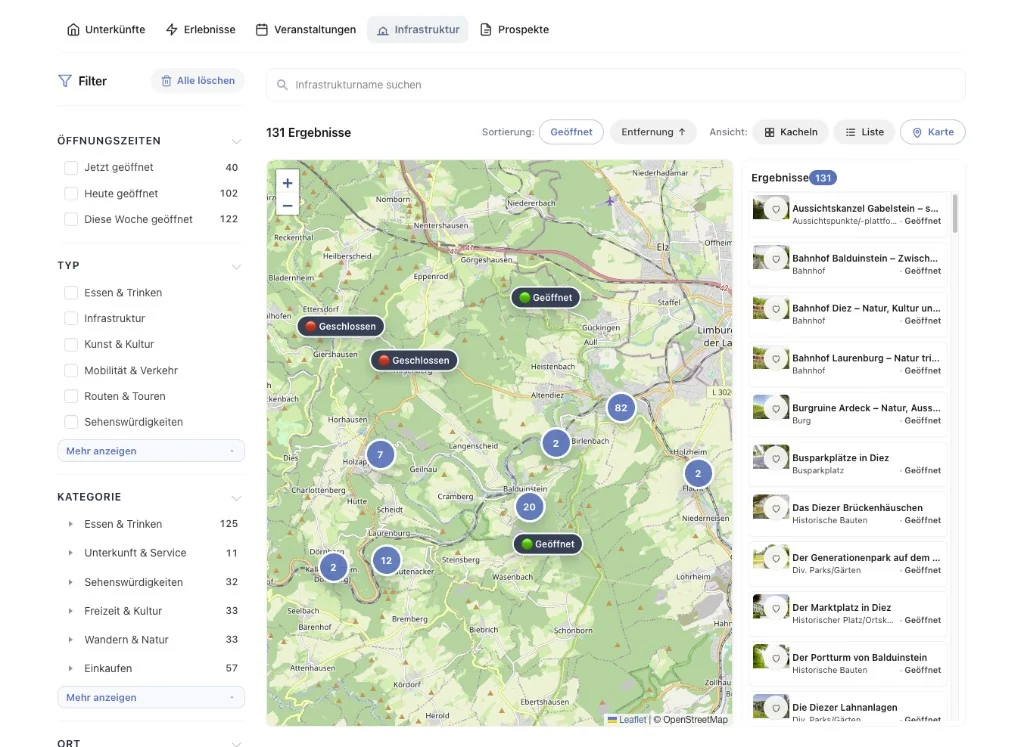The width and height of the screenshot is (1024, 747).
Task: Open map cluster marker 7
Action: click(380, 454)
